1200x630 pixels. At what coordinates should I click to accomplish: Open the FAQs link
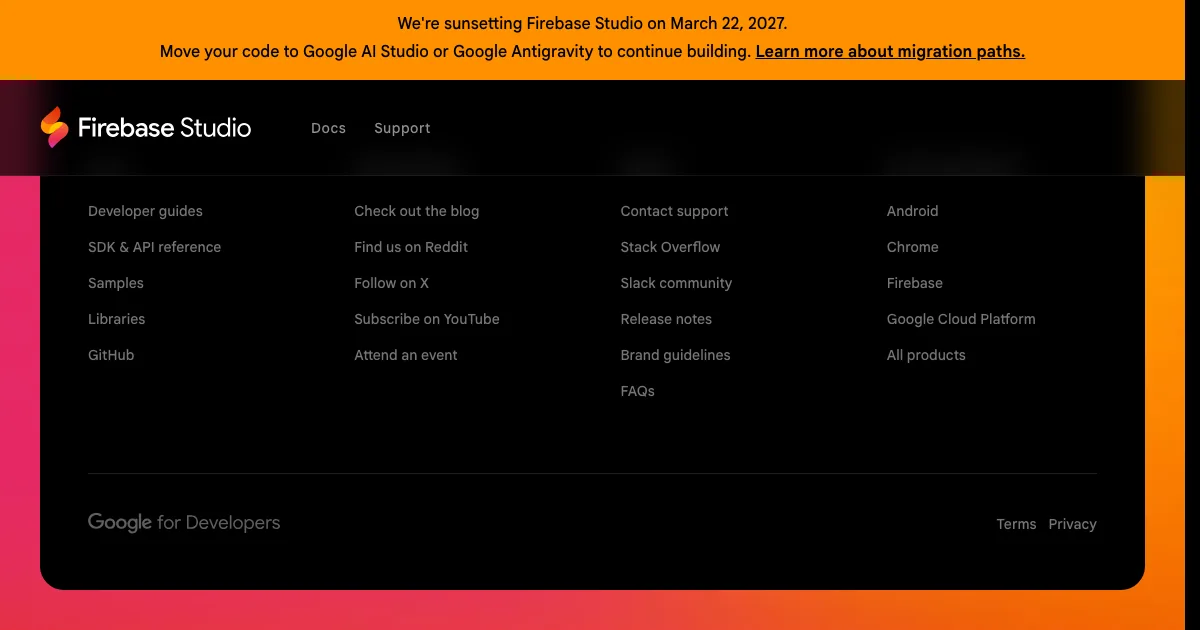[x=637, y=391]
